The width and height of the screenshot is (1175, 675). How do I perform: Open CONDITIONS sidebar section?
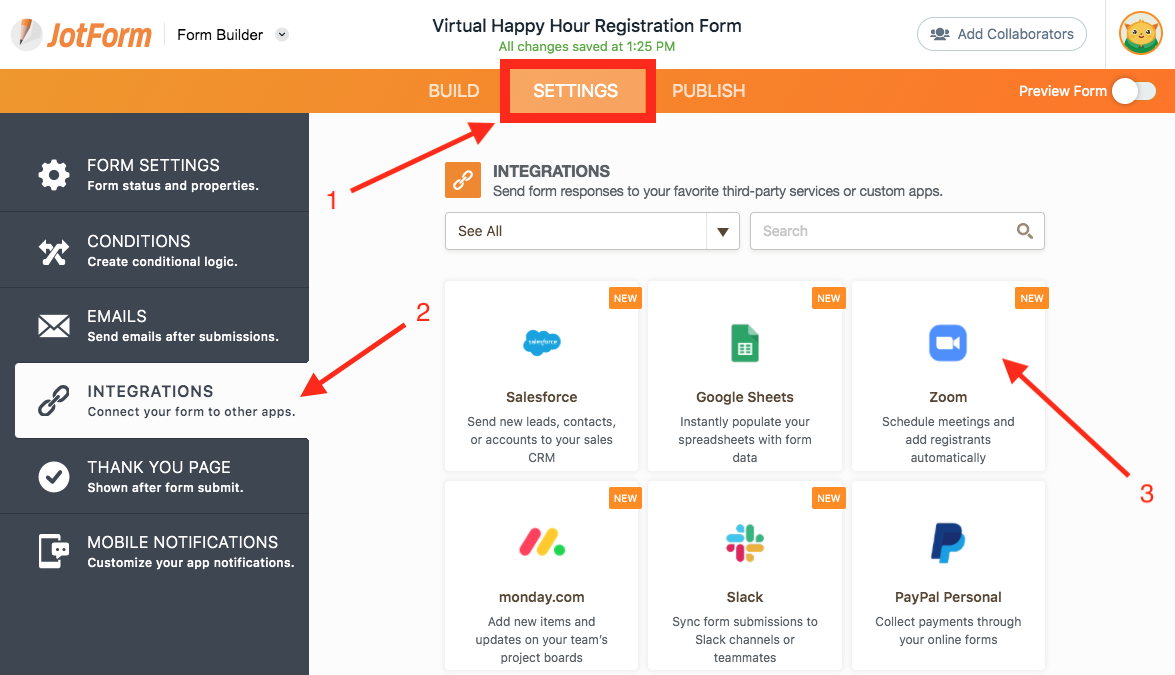154,250
